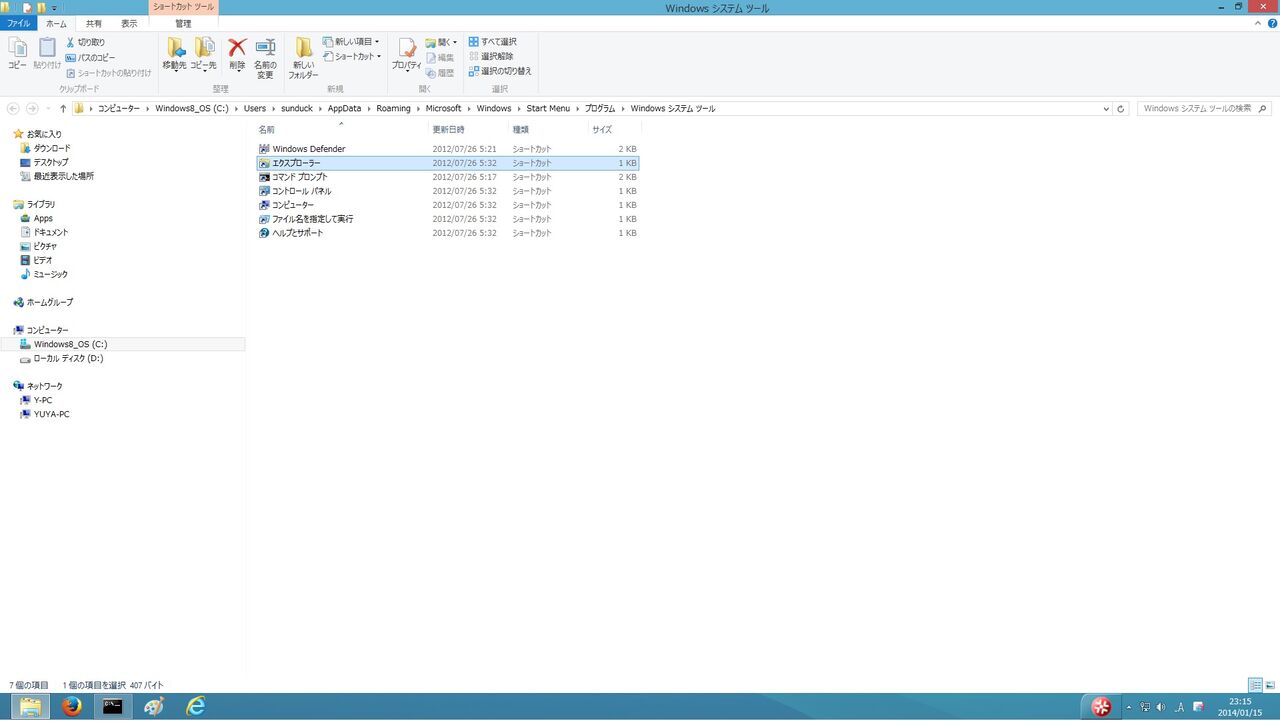Click ダウンロード in the navigation pane
The height and width of the screenshot is (721, 1280).
click(x=52, y=148)
